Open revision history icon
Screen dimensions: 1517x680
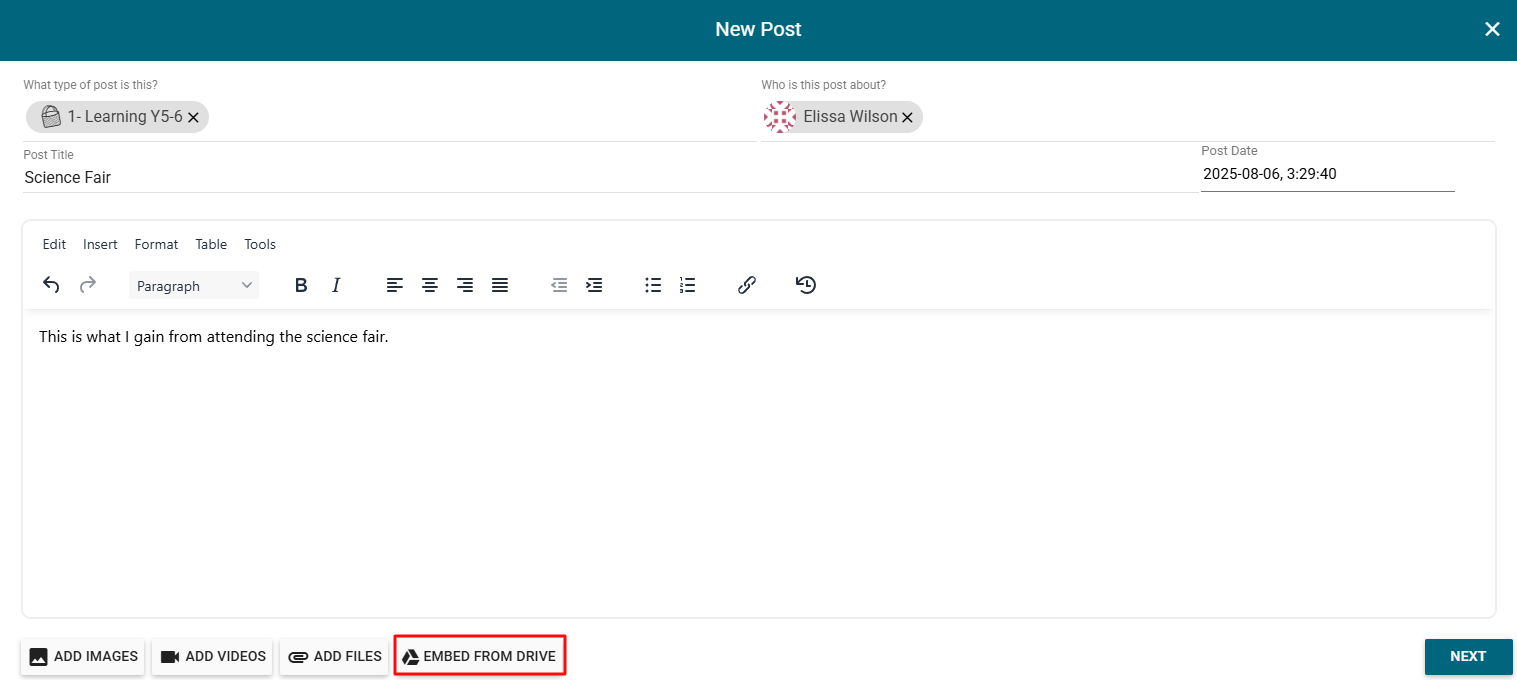tap(806, 285)
